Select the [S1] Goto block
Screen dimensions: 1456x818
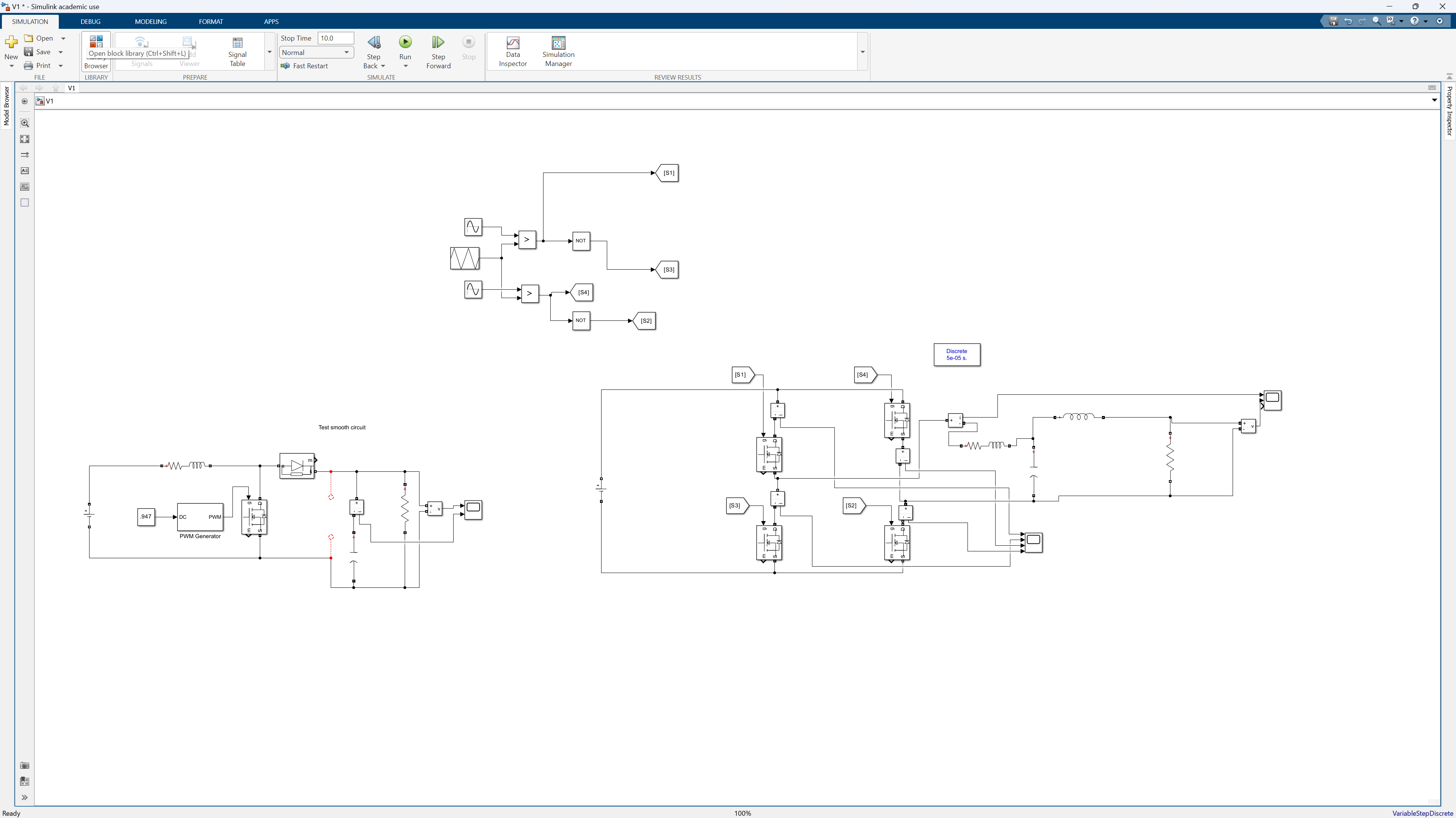pos(667,173)
